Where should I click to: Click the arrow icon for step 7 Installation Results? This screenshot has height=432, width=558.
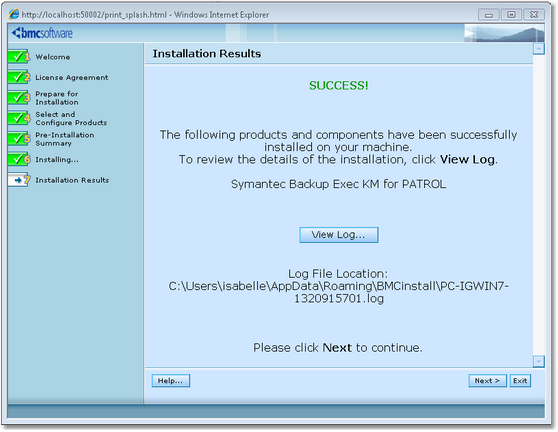pyautogui.click(x=19, y=180)
